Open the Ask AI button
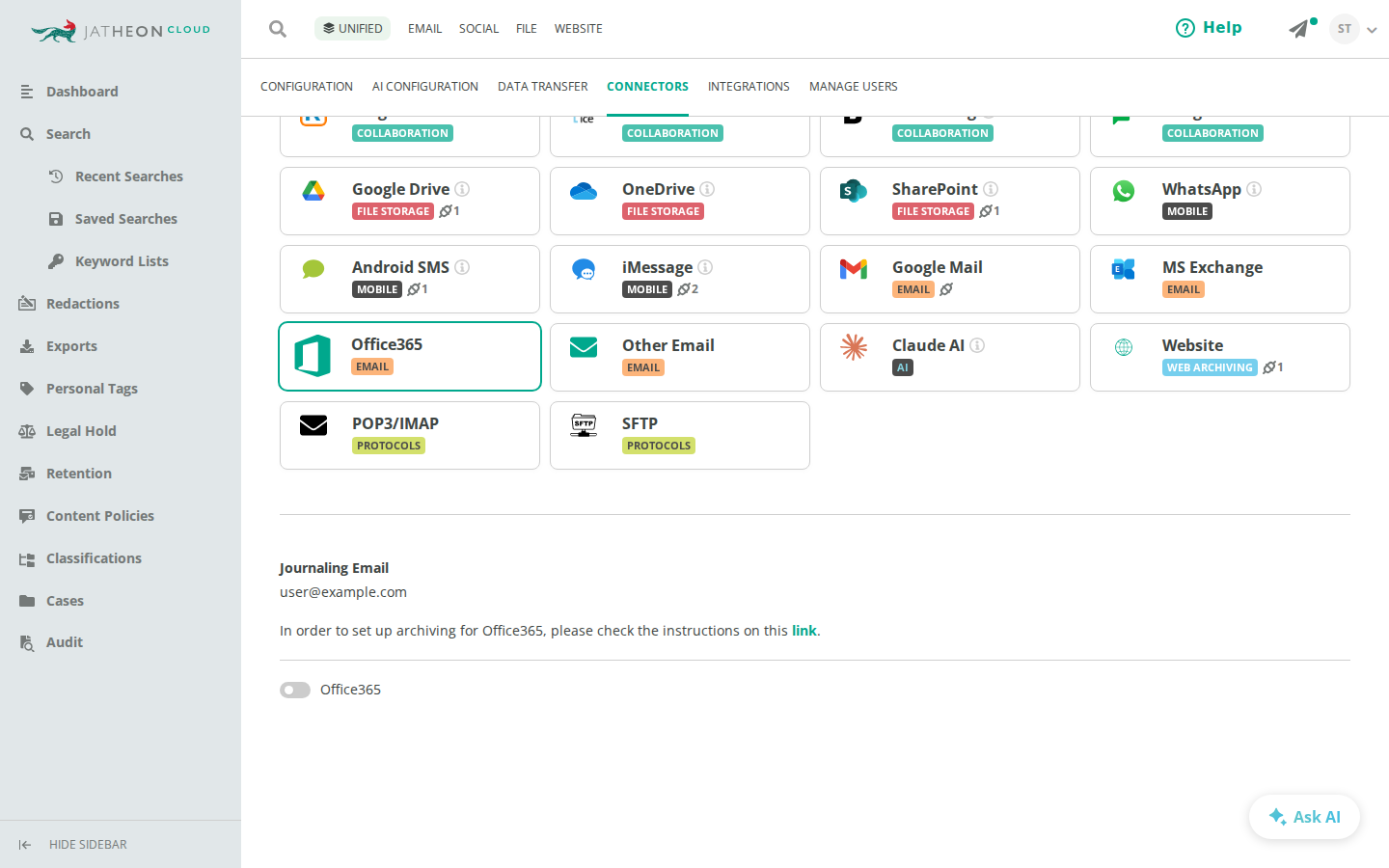1389x868 pixels. click(1304, 817)
